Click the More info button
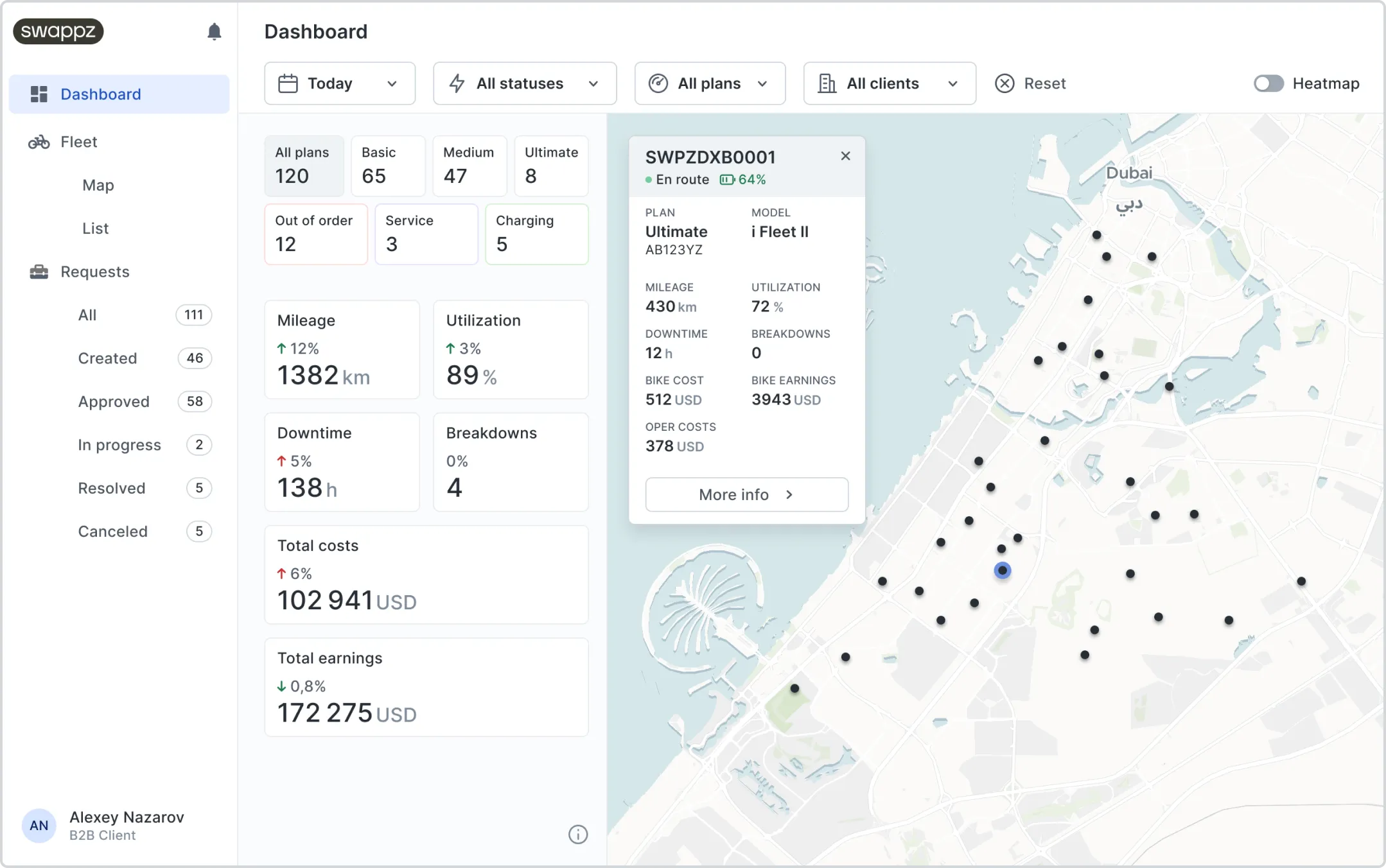1386x868 pixels. click(746, 494)
